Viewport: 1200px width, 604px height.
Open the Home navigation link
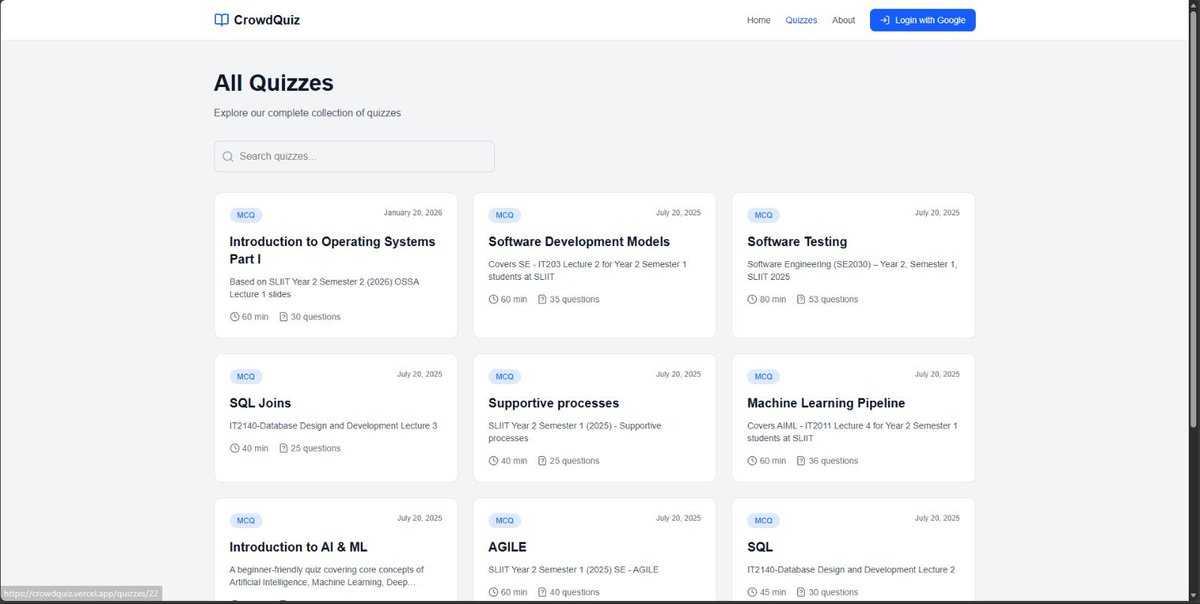pyautogui.click(x=758, y=20)
